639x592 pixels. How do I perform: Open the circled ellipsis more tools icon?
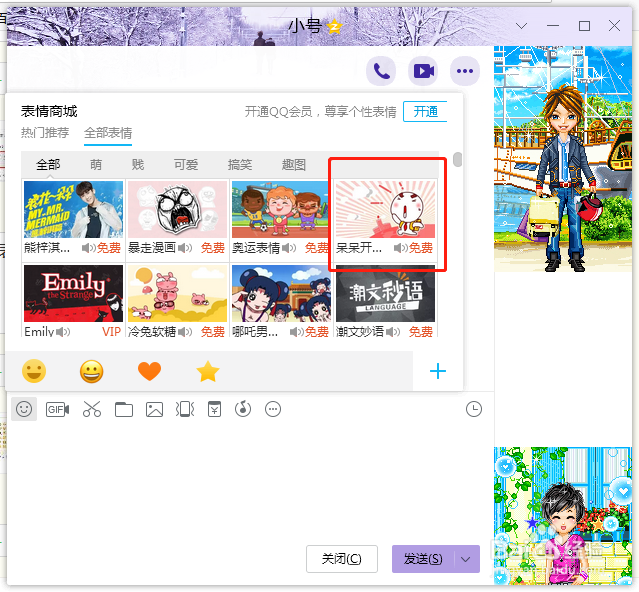273,409
